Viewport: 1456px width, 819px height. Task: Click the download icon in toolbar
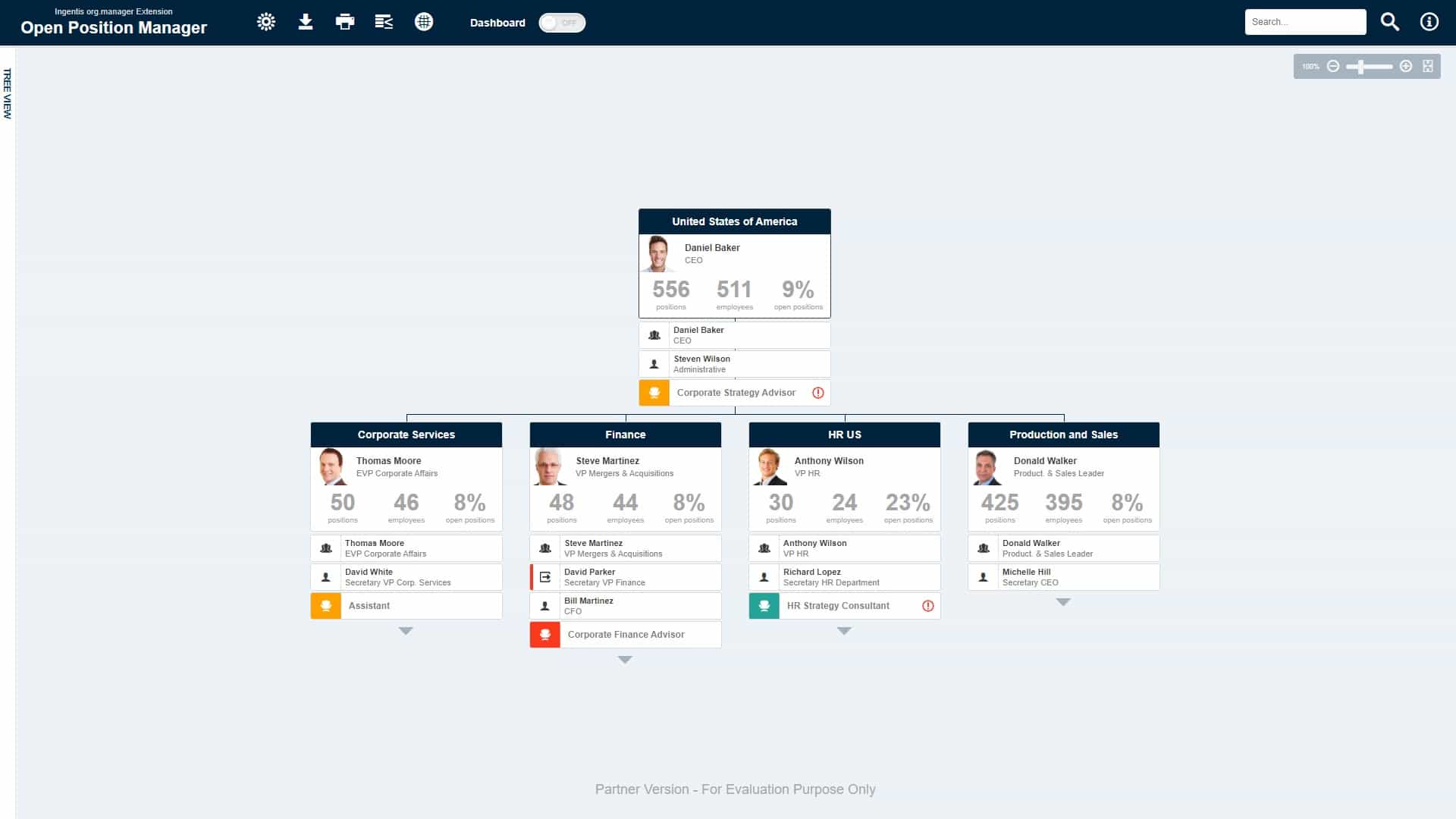pyautogui.click(x=306, y=22)
